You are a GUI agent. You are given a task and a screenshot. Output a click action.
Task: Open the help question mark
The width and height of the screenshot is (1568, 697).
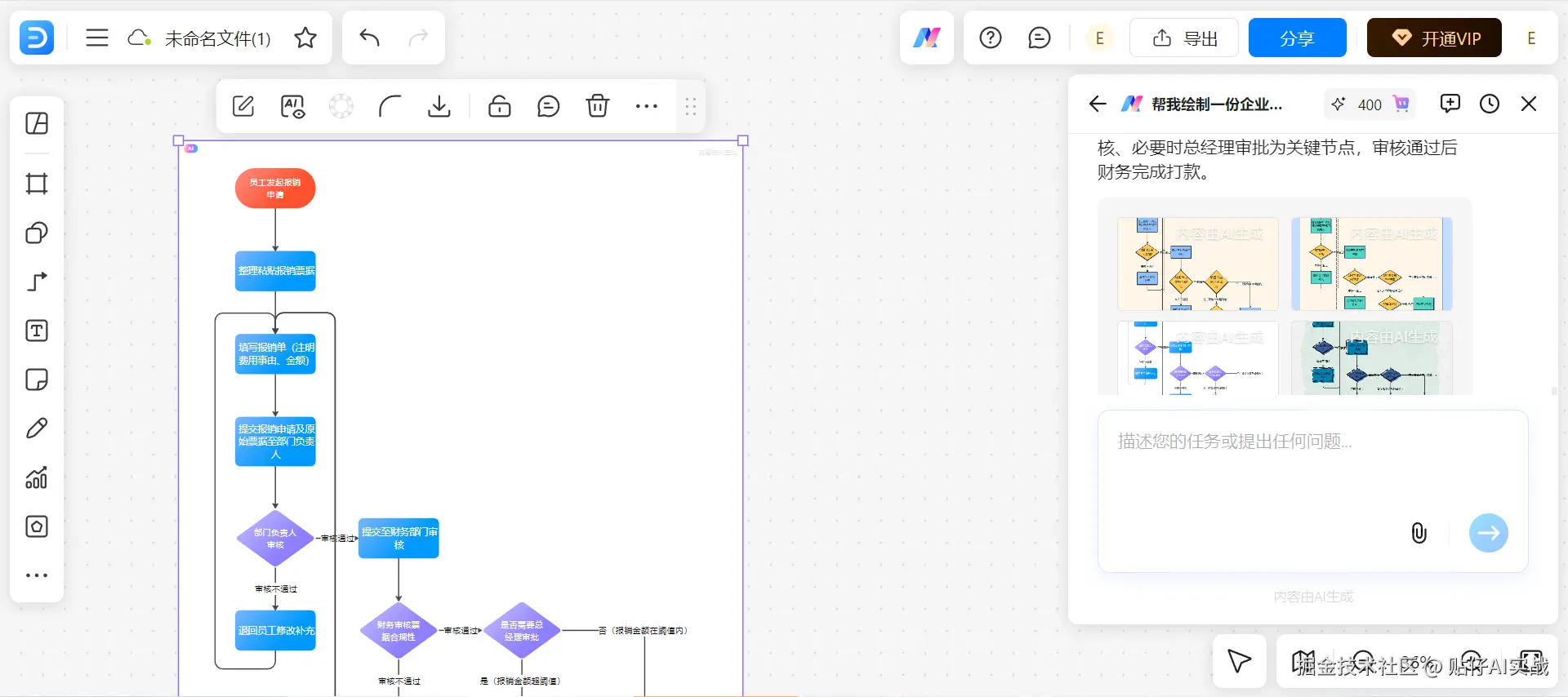(991, 38)
